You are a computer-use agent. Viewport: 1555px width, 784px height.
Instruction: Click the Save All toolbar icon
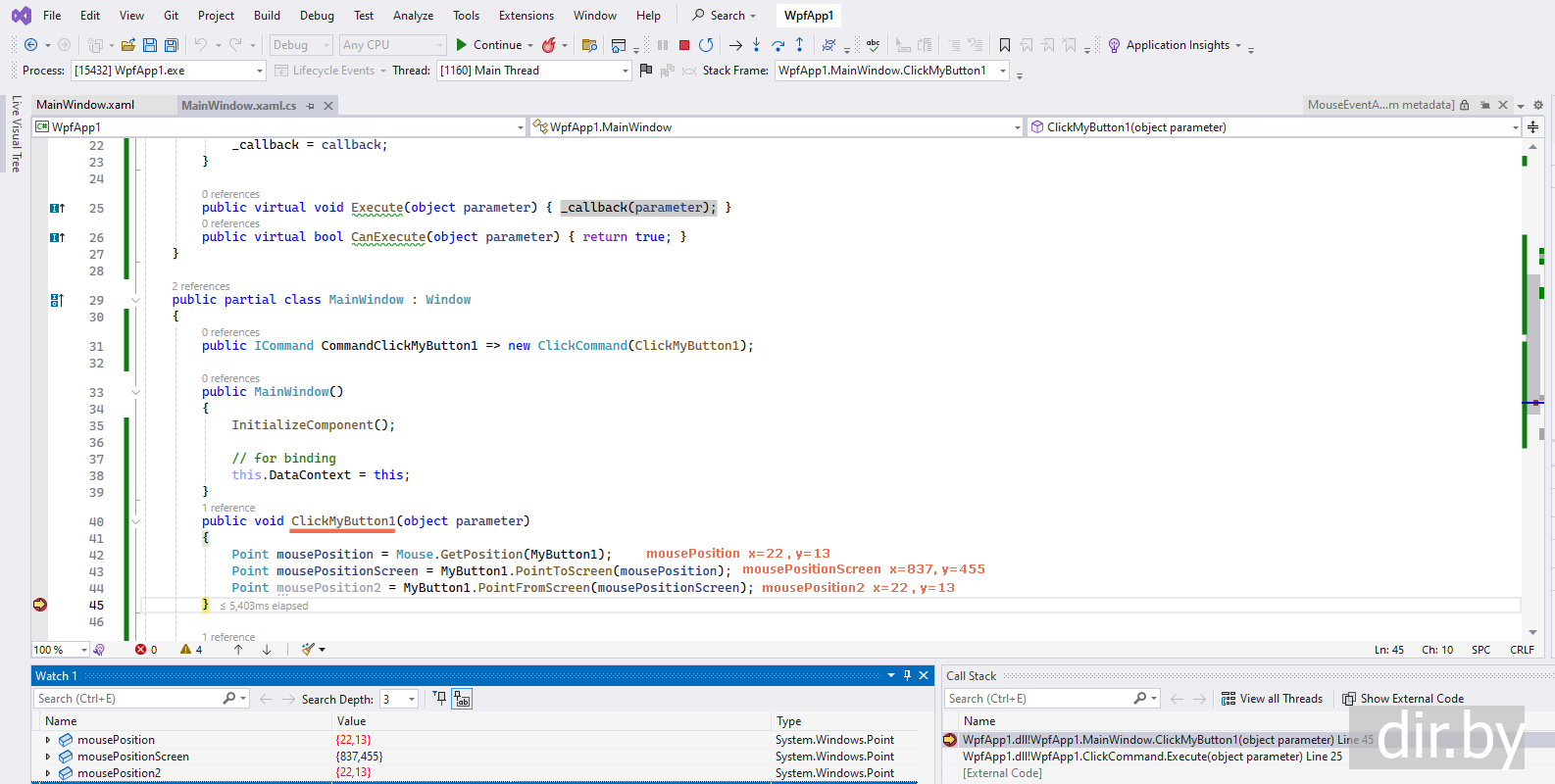(172, 45)
